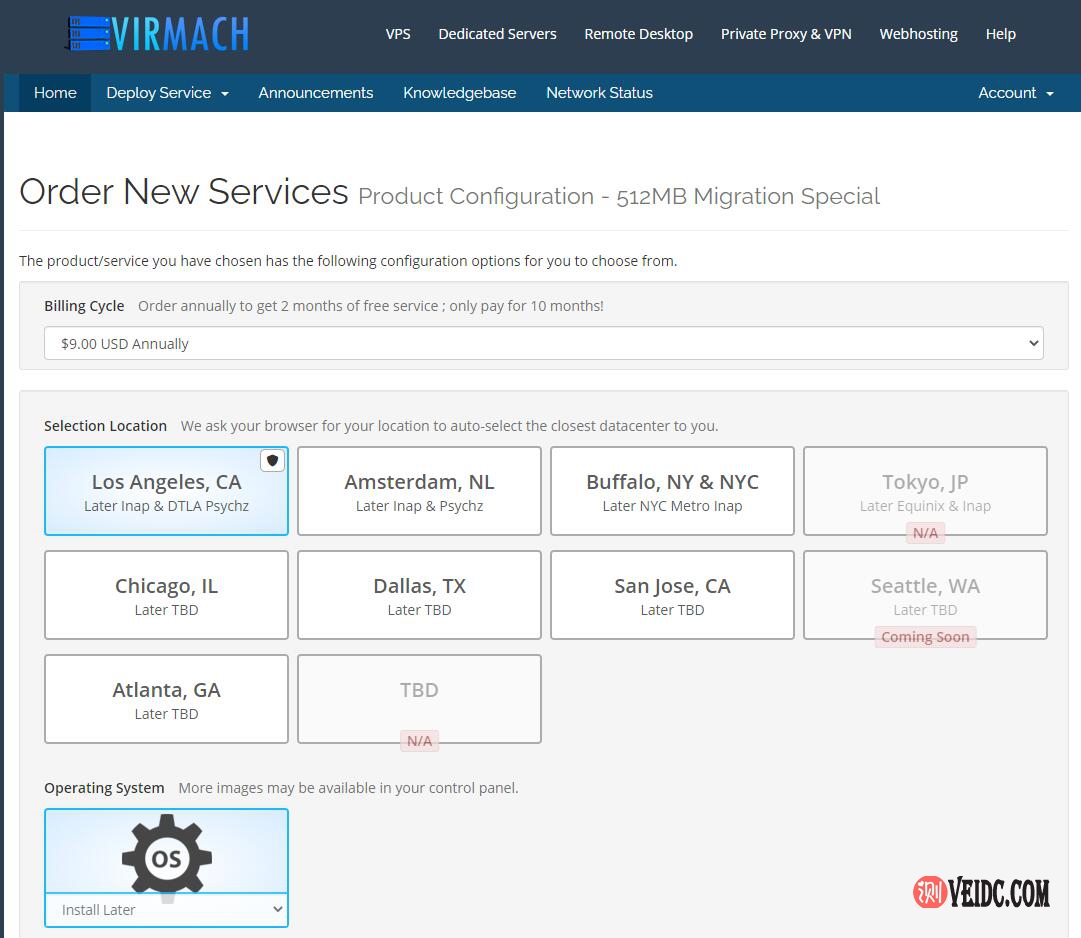Click the VirMach logo
This screenshot has width=1081, height=938.
[157, 34]
